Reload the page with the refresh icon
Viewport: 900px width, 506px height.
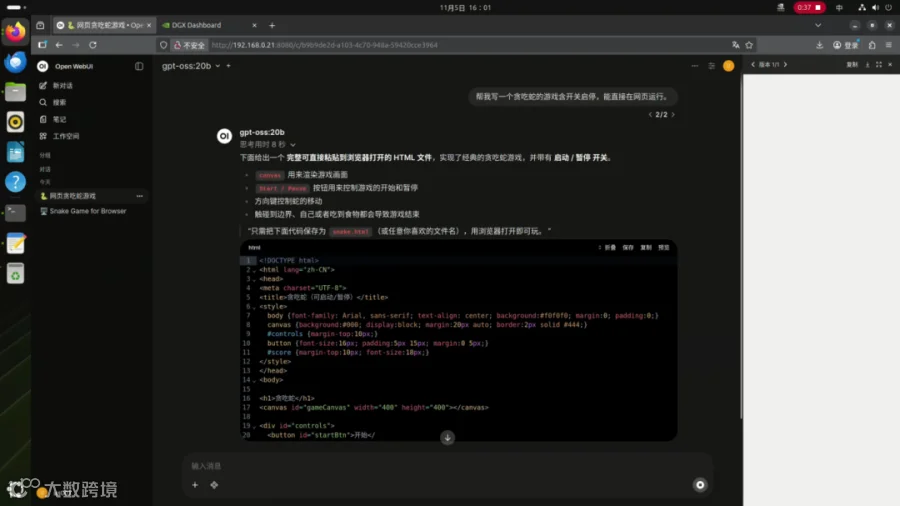(93, 45)
